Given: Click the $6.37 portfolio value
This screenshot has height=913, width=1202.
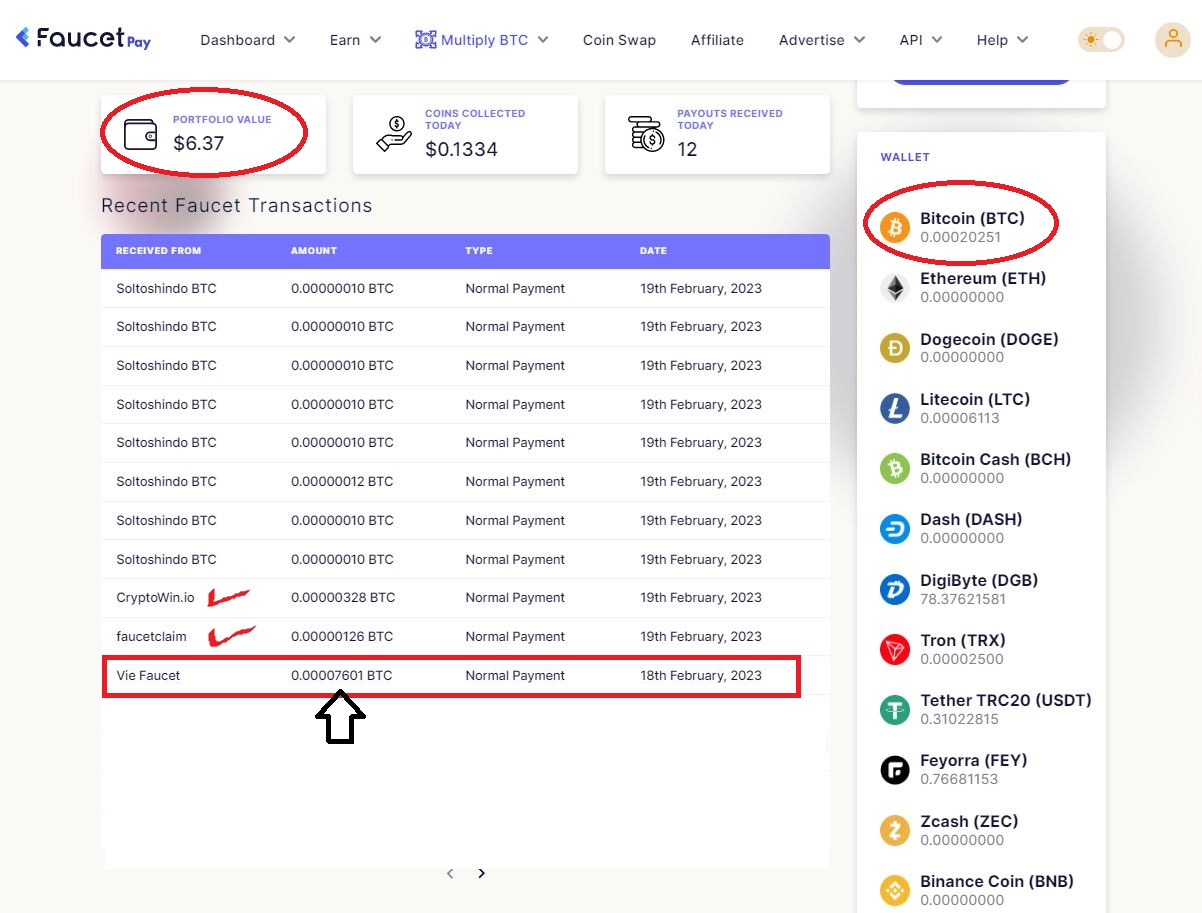Looking at the screenshot, I should click(199, 144).
